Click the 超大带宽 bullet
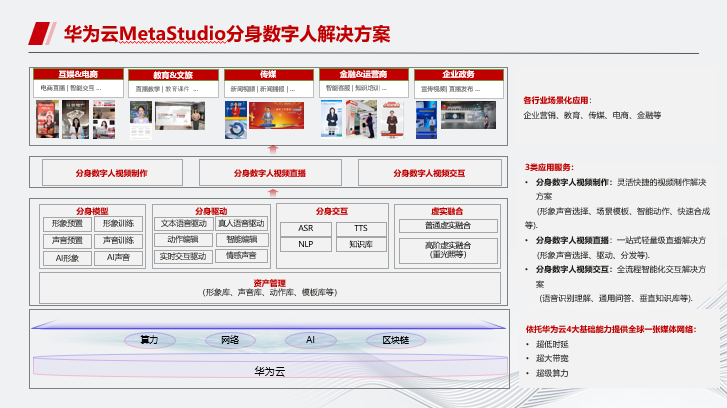This screenshot has width=727, height=408. coord(552,358)
